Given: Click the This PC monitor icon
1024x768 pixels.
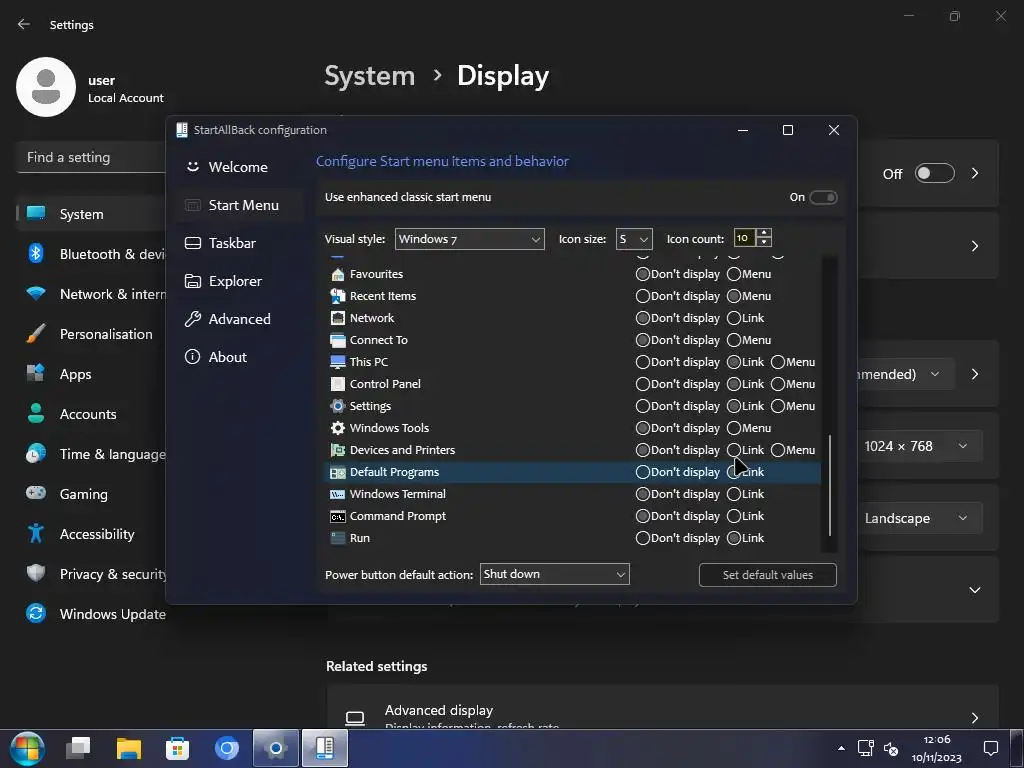Looking at the screenshot, I should [338, 362].
